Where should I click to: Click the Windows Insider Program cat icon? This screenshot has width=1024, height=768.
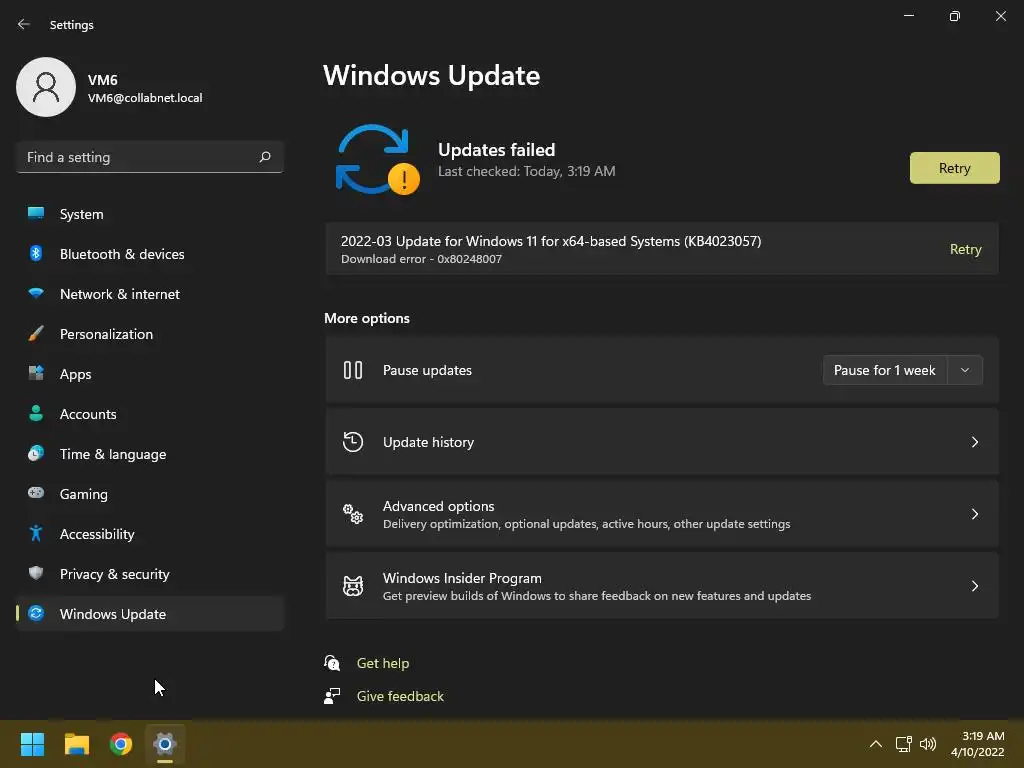[353, 586]
